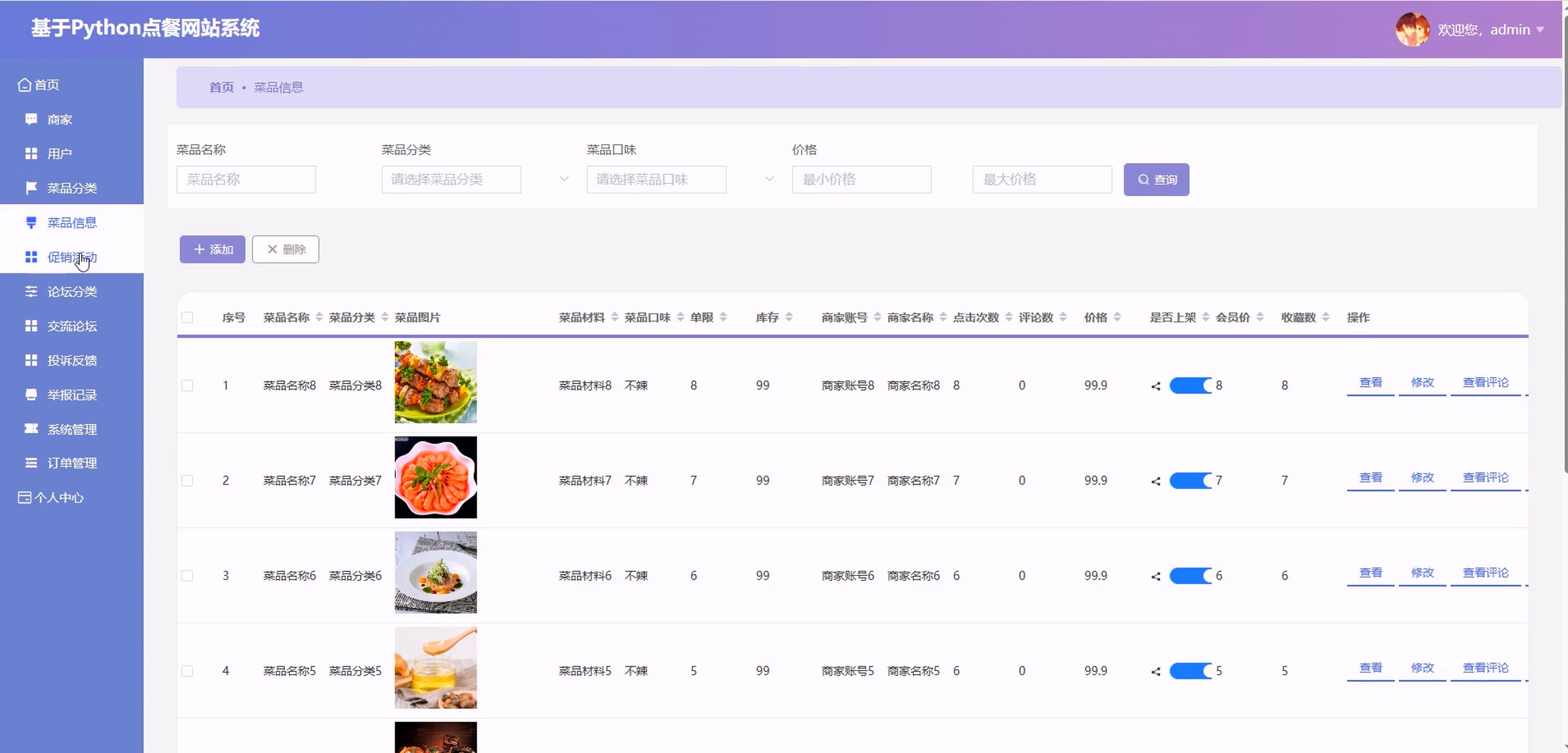Click the 商家 chat icon in sidebar
The height and width of the screenshot is (753, 1568).
pyautogui.click(x=31, y=119)
